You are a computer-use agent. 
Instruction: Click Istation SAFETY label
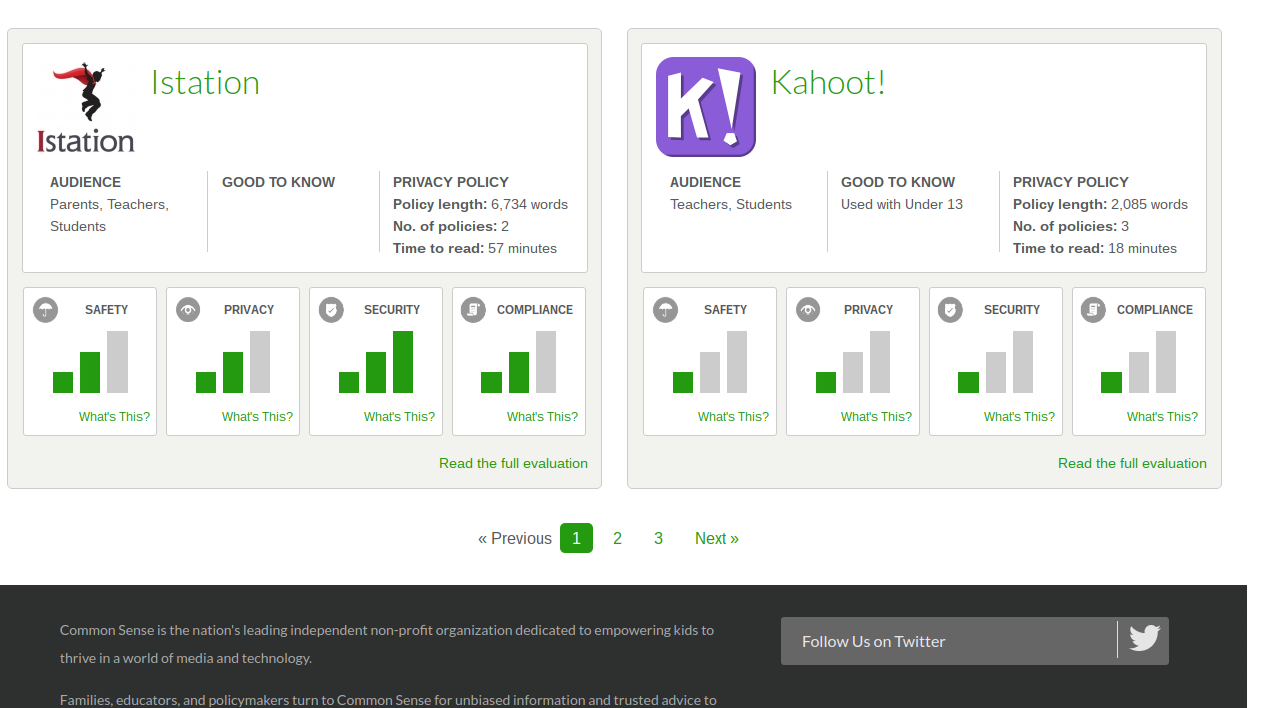pos(106,310)
